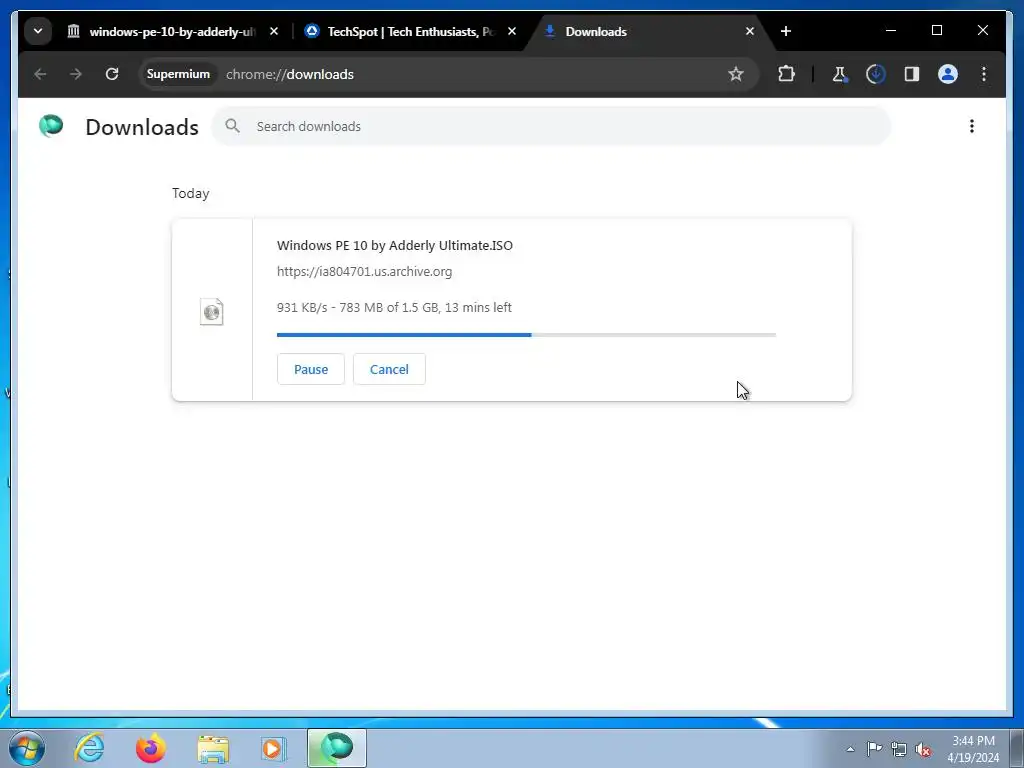Open Windows Media Player from the taskbar
Viewport: 1024px width, 768px height.
click(x=272, y=748)
